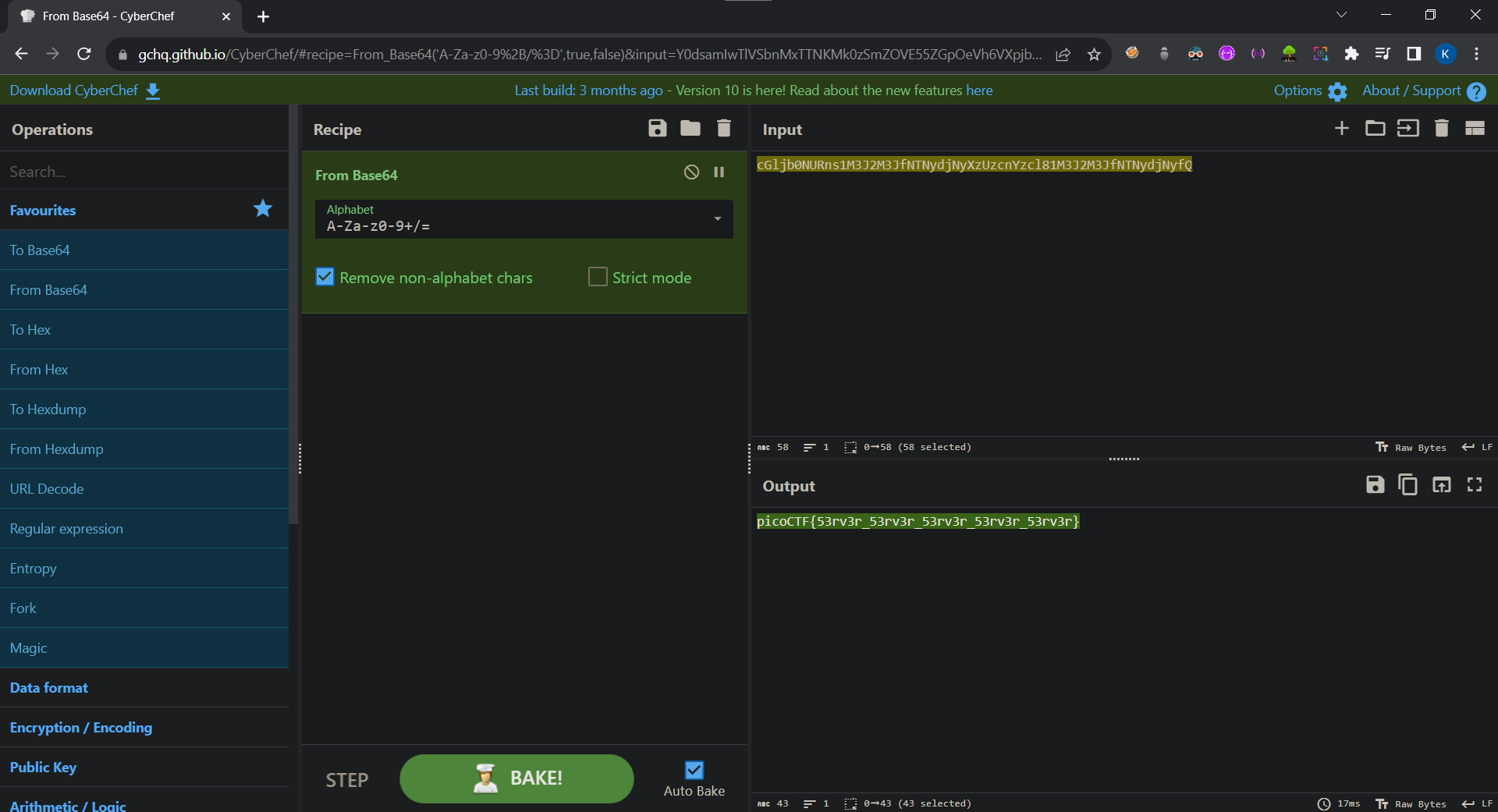The height and width of the screenshot is (812, 1498).
Task: Click the operations Search field
Action: click(144, 172)
